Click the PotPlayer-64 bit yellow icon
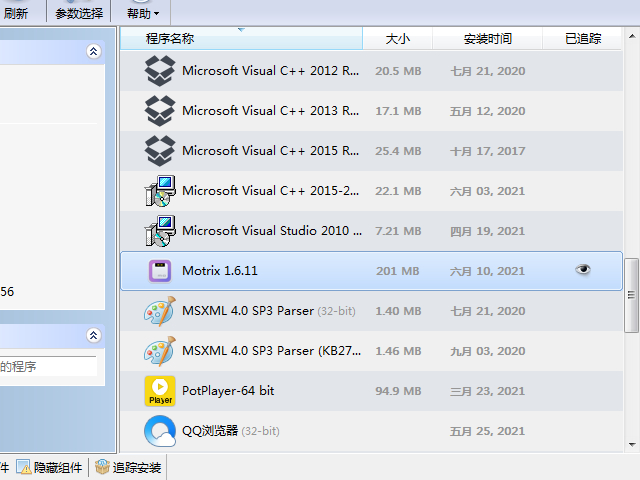Image resolution: width=640 pixels, height=480 pixels. coord(160,391)
